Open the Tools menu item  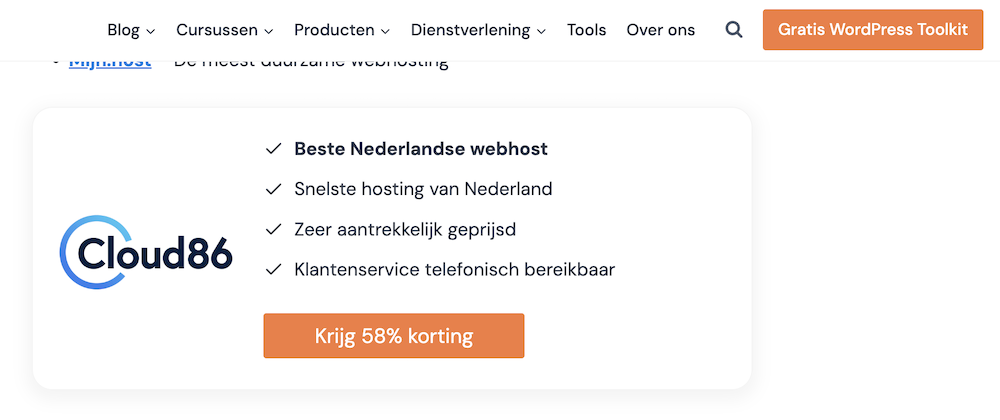(586, 30)
